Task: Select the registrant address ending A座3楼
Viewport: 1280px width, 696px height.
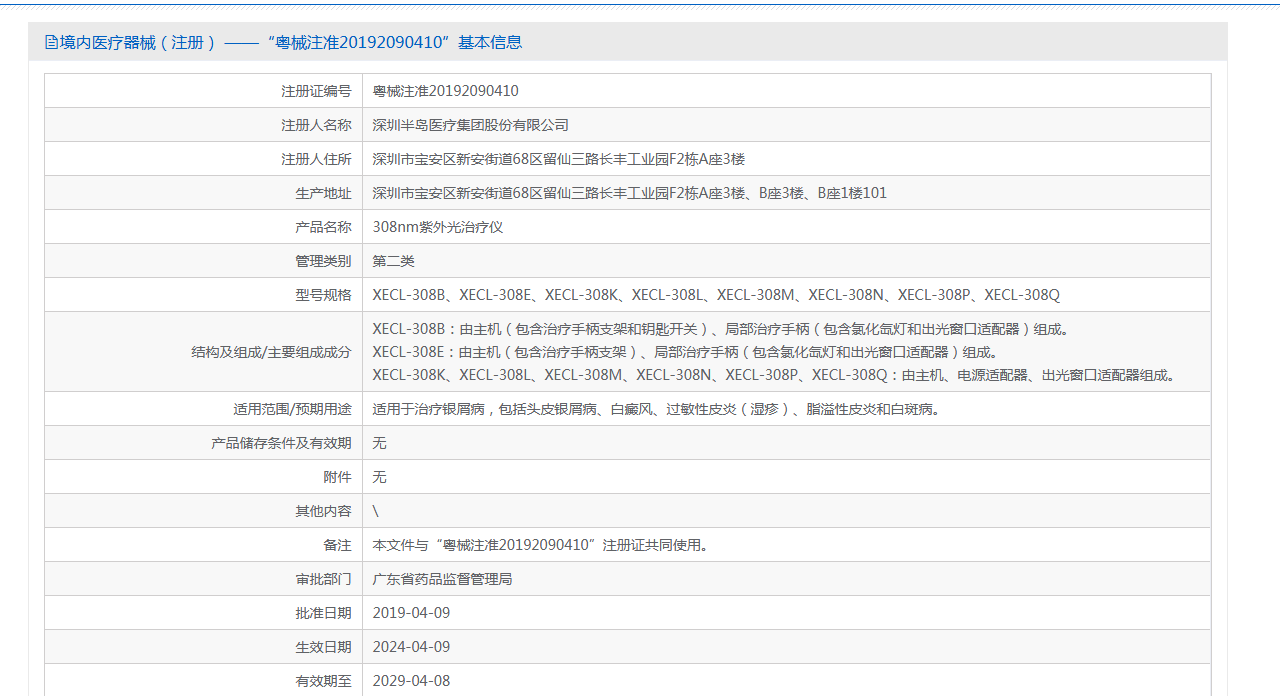Action: coord(559,159)
